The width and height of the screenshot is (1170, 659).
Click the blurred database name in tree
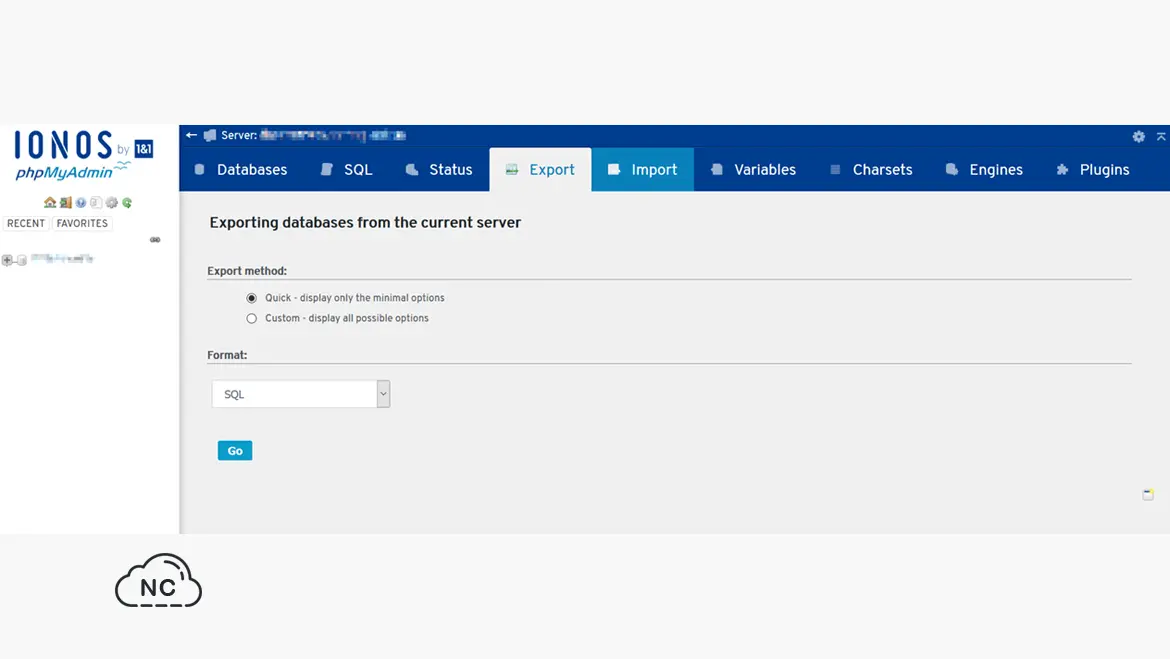62,259
